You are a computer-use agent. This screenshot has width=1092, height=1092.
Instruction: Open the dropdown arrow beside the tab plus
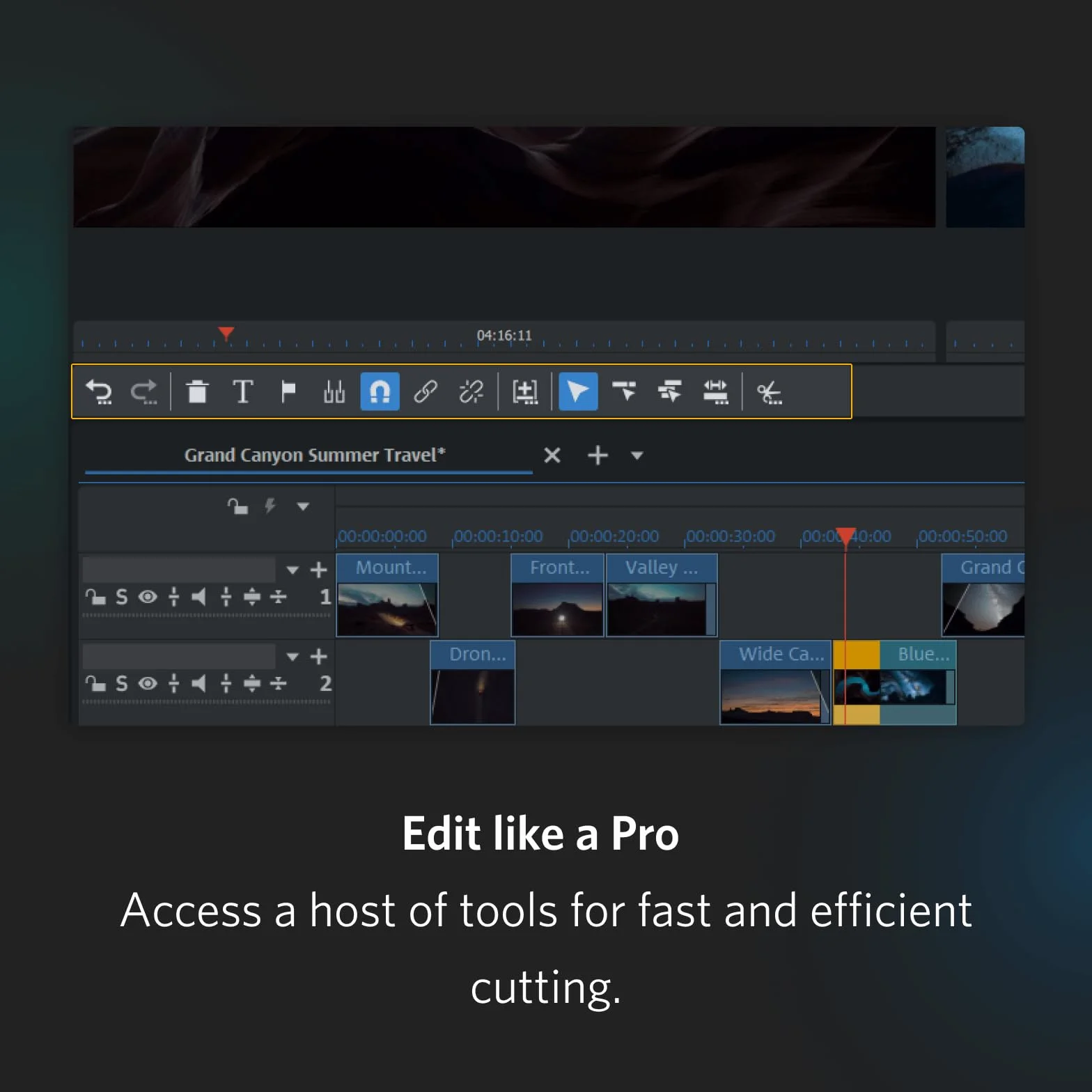(637, 455)
